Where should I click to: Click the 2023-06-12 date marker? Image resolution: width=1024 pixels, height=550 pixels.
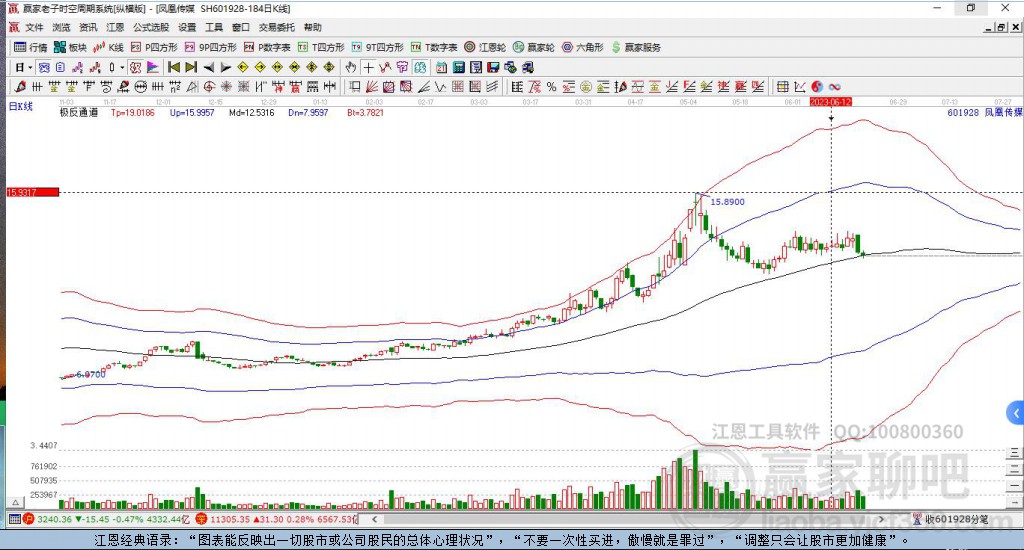point(830,102)
